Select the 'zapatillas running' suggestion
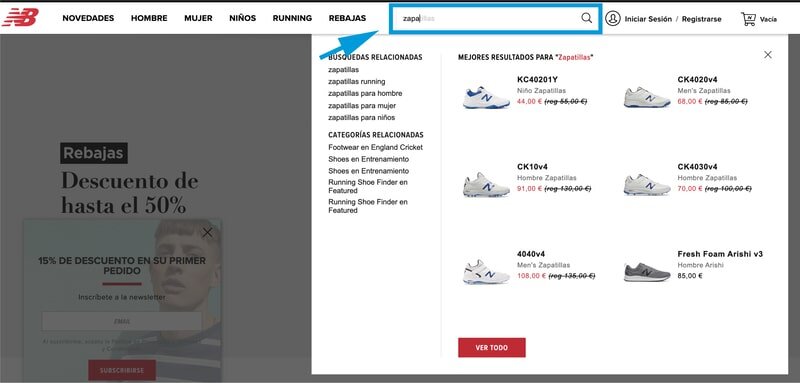800x383 pixels. click(x=357, y=82)
